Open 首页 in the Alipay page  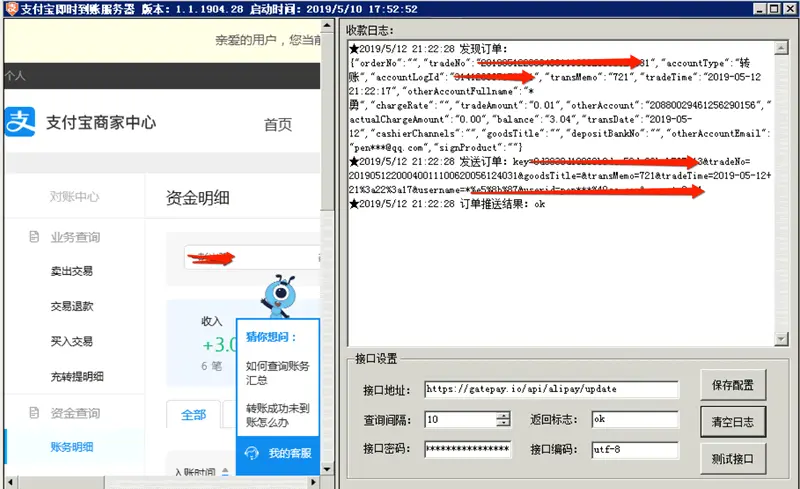[x=278, y=125]
